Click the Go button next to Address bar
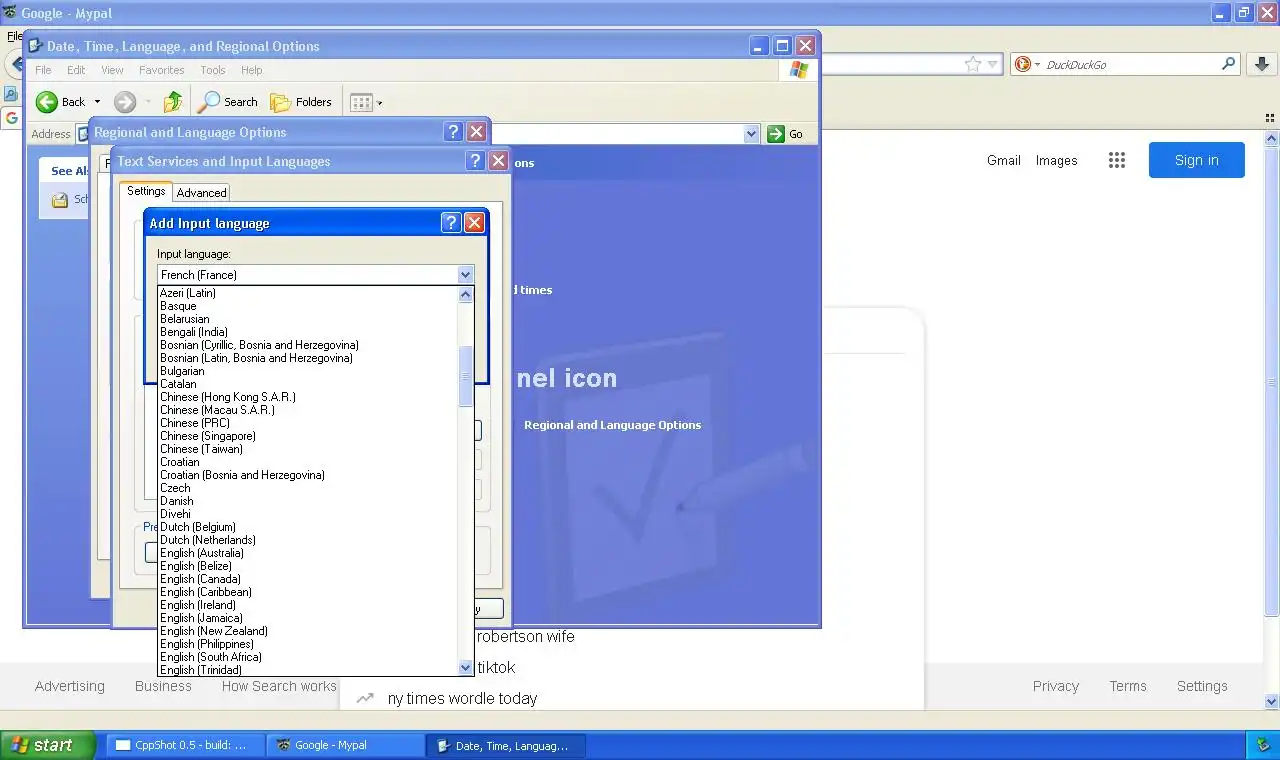 [x=785, y=134]
